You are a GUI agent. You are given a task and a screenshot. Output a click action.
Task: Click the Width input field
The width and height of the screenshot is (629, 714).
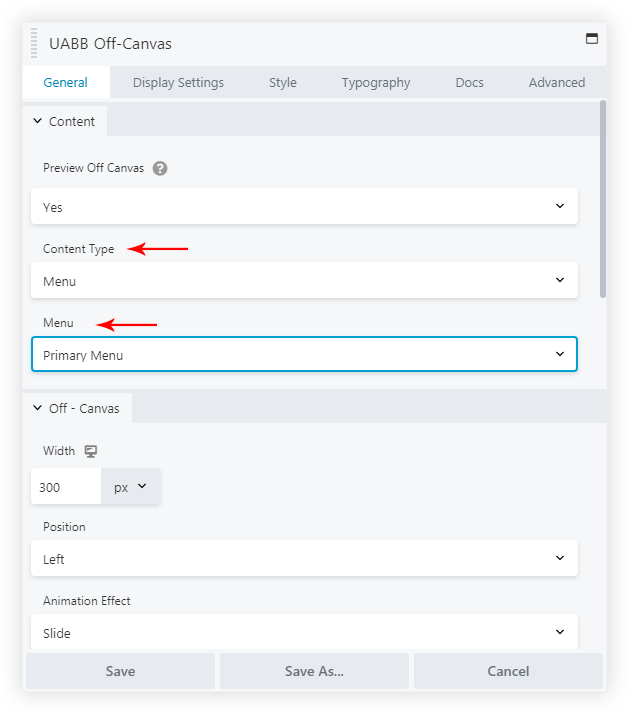(x=66, y=487)
